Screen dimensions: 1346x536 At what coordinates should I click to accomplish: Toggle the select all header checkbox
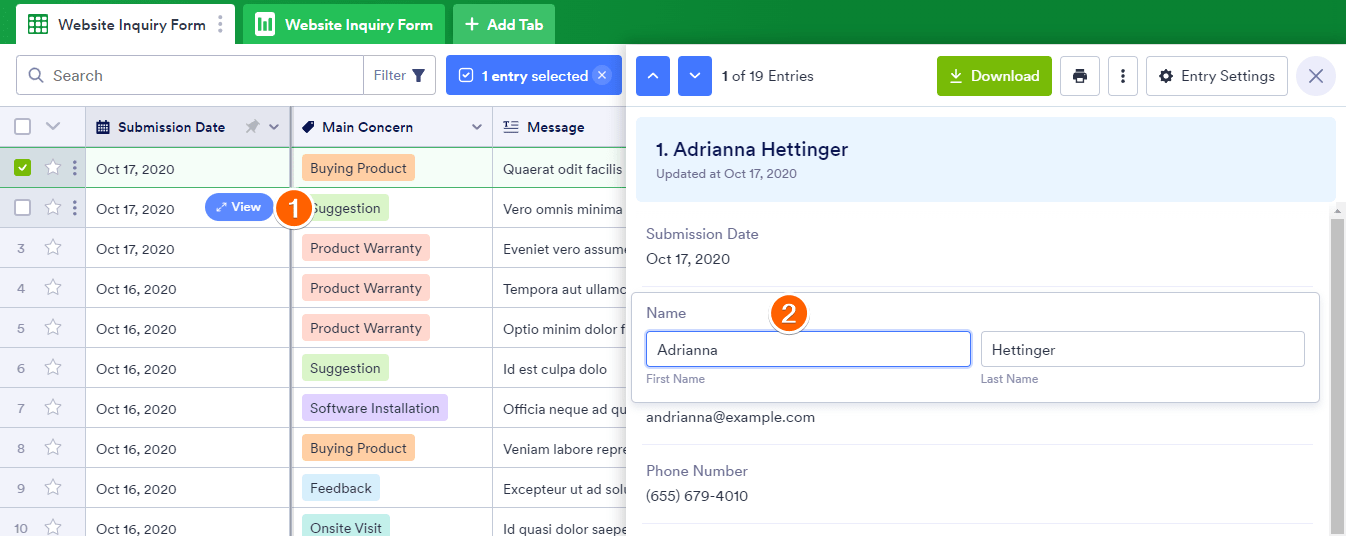click(22, 127)
